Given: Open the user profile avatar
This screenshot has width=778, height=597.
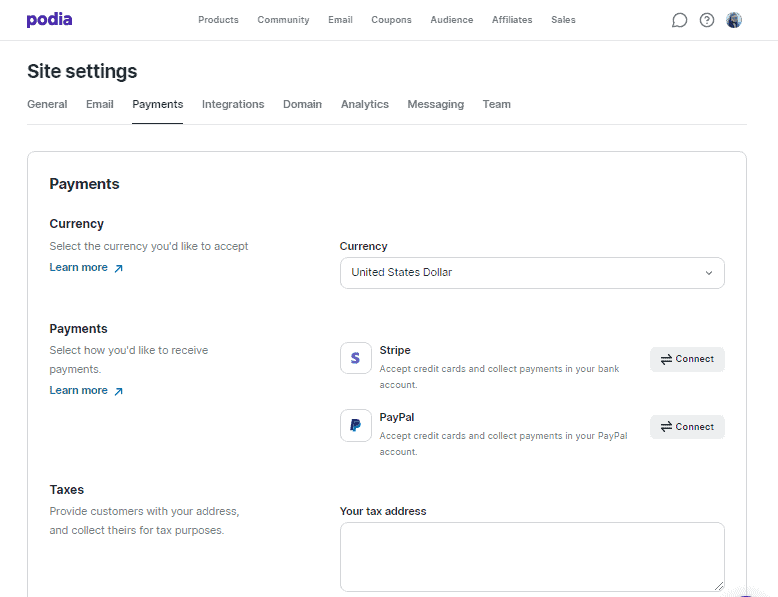Looking at the screenshot, I should tap(734, 20).
